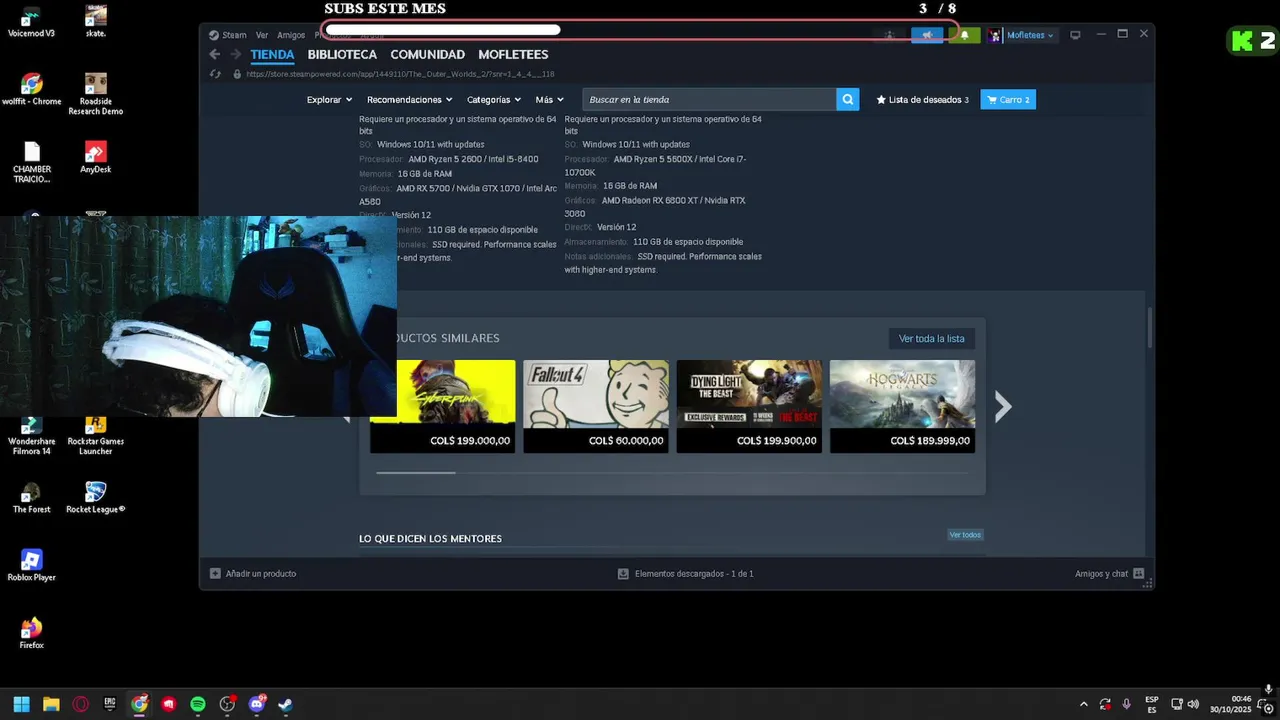Open volume control in system tray
1280x720 pixels.
click(x=1193, y=704)
